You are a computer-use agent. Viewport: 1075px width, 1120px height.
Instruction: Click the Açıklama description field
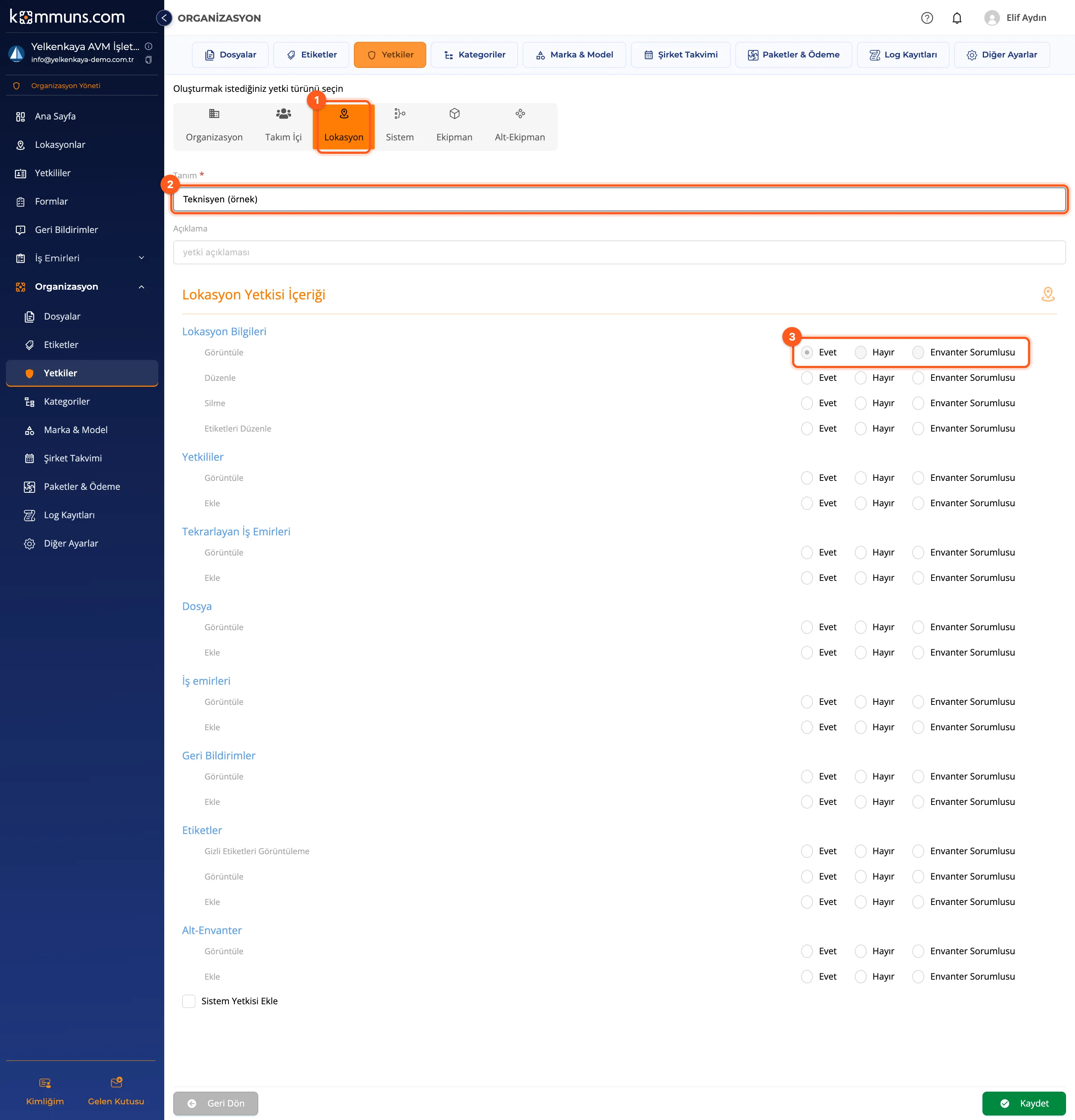click(x=619, y=253)
